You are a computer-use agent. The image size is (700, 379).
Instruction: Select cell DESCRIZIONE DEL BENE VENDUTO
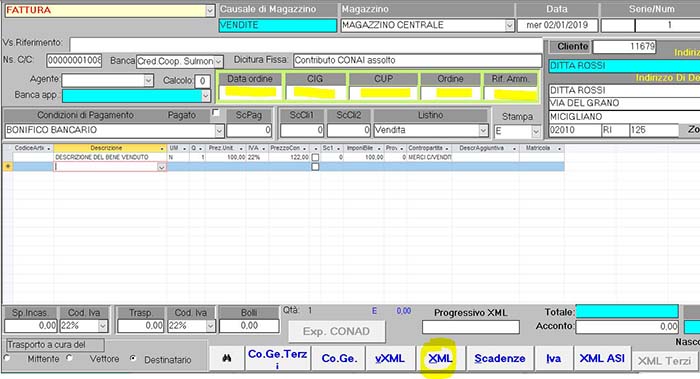(x=110, y=157)
